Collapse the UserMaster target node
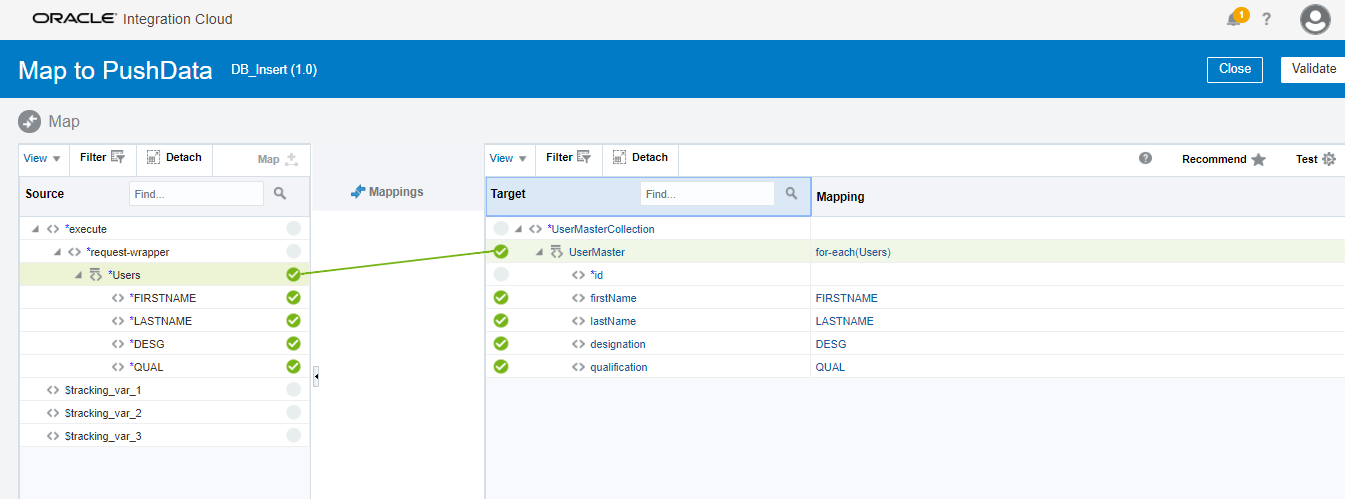The height and width of the screenshot is (499, 1345). point(539,252)
